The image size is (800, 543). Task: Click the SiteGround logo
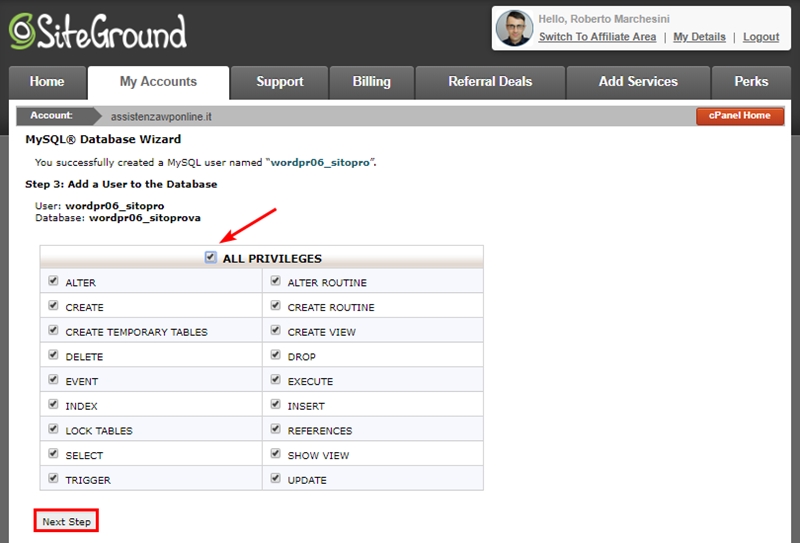(x=97, y=31)
